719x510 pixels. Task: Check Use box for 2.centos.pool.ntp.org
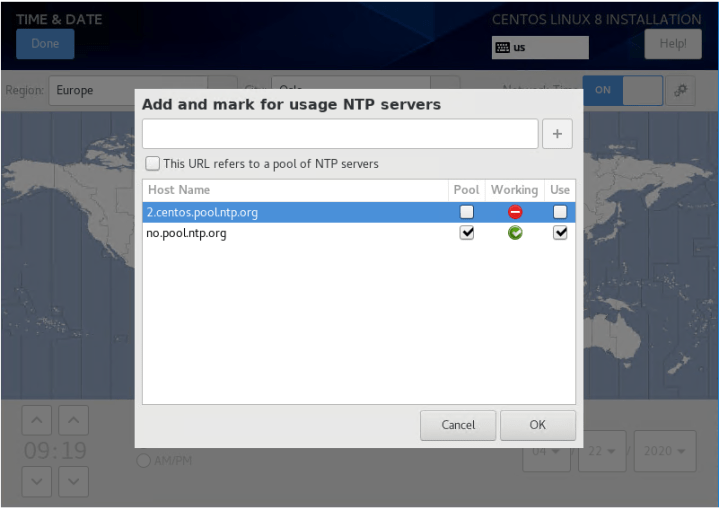560,212
